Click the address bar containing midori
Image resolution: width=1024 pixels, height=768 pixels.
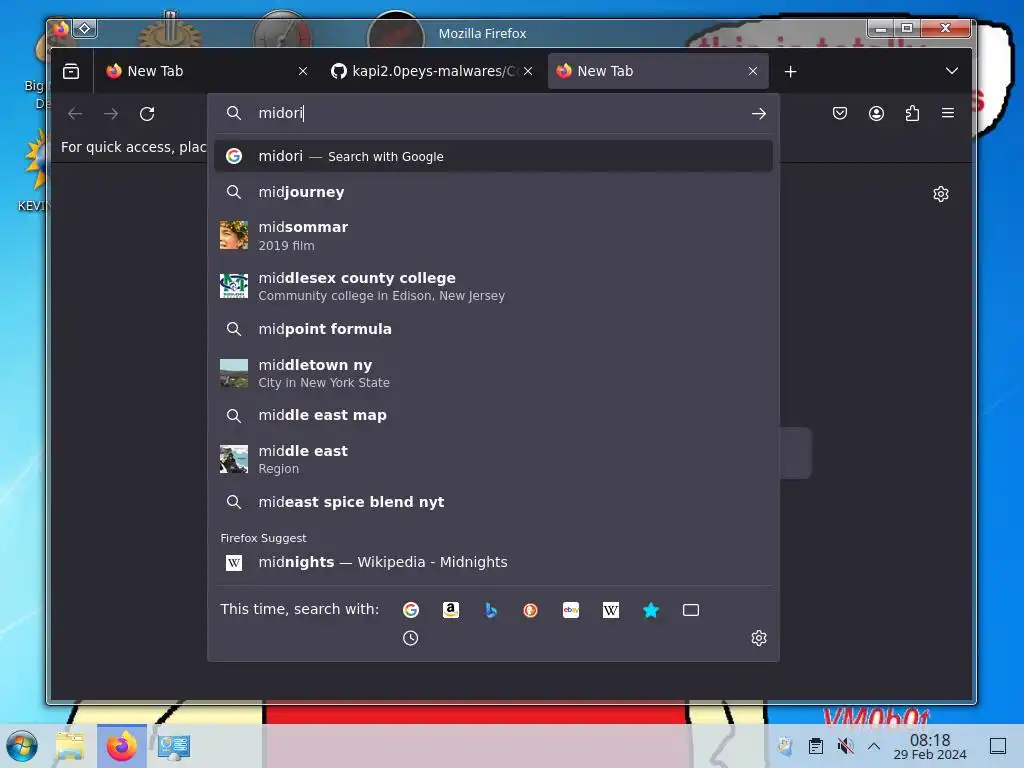[493, 114]
